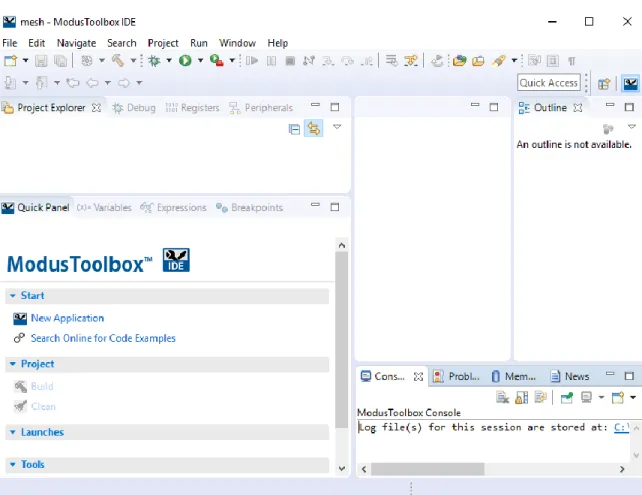Screen dimensions: 642x495
Task: Click the Build link in Quick Panel
Action: point(42,386)
